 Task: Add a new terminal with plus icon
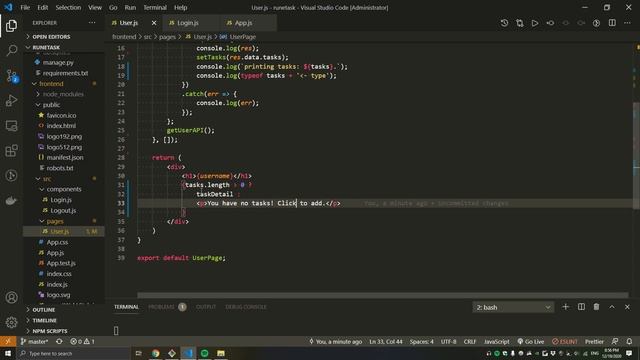pos(565,307)
